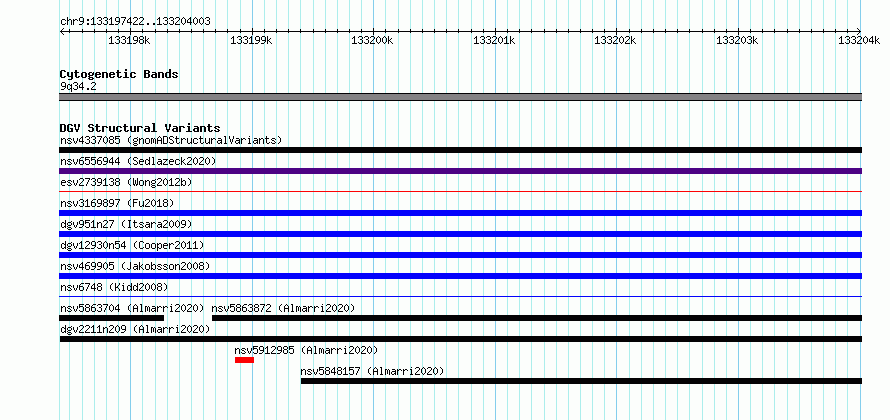Click the small red nsv5912985 bar
The width and height of the screenshot is (890, 420).
(x=245, y=360)
